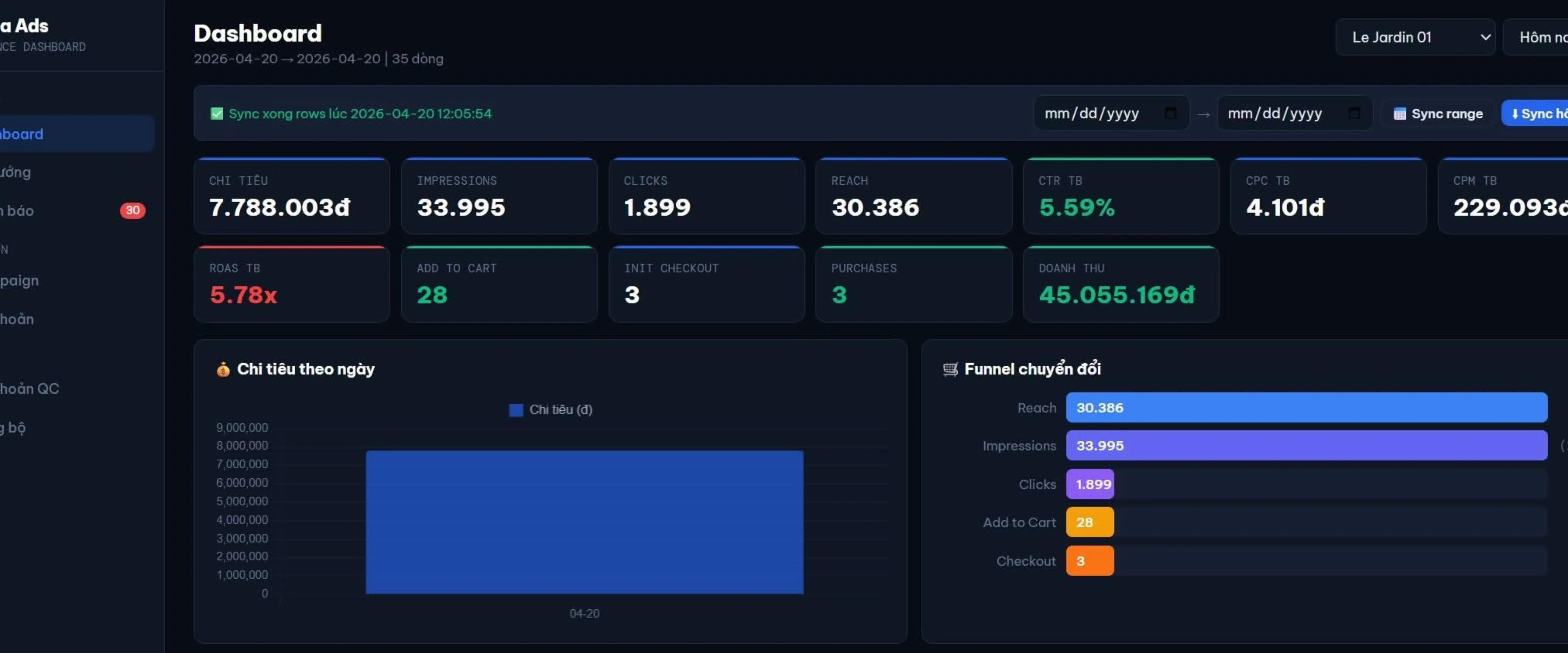Image resolution: width=1568 pixels, height=653 pixels.
Task: Click the green check icon beside sync status
Action: [217, 114]
